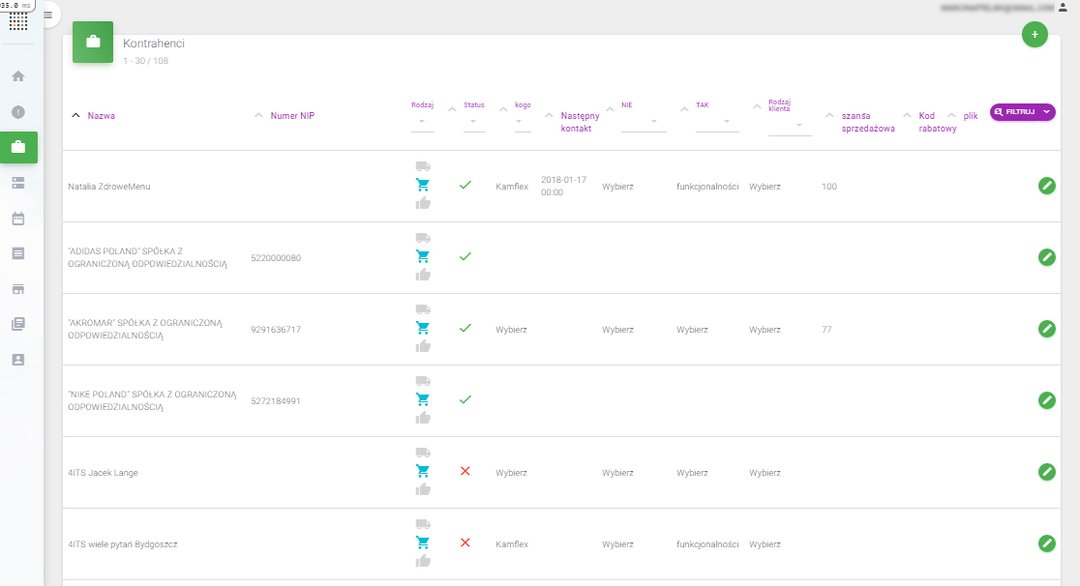Sort by the Nazwa column header
Screen dimensions: 1080x586
(x=101, y=116)
